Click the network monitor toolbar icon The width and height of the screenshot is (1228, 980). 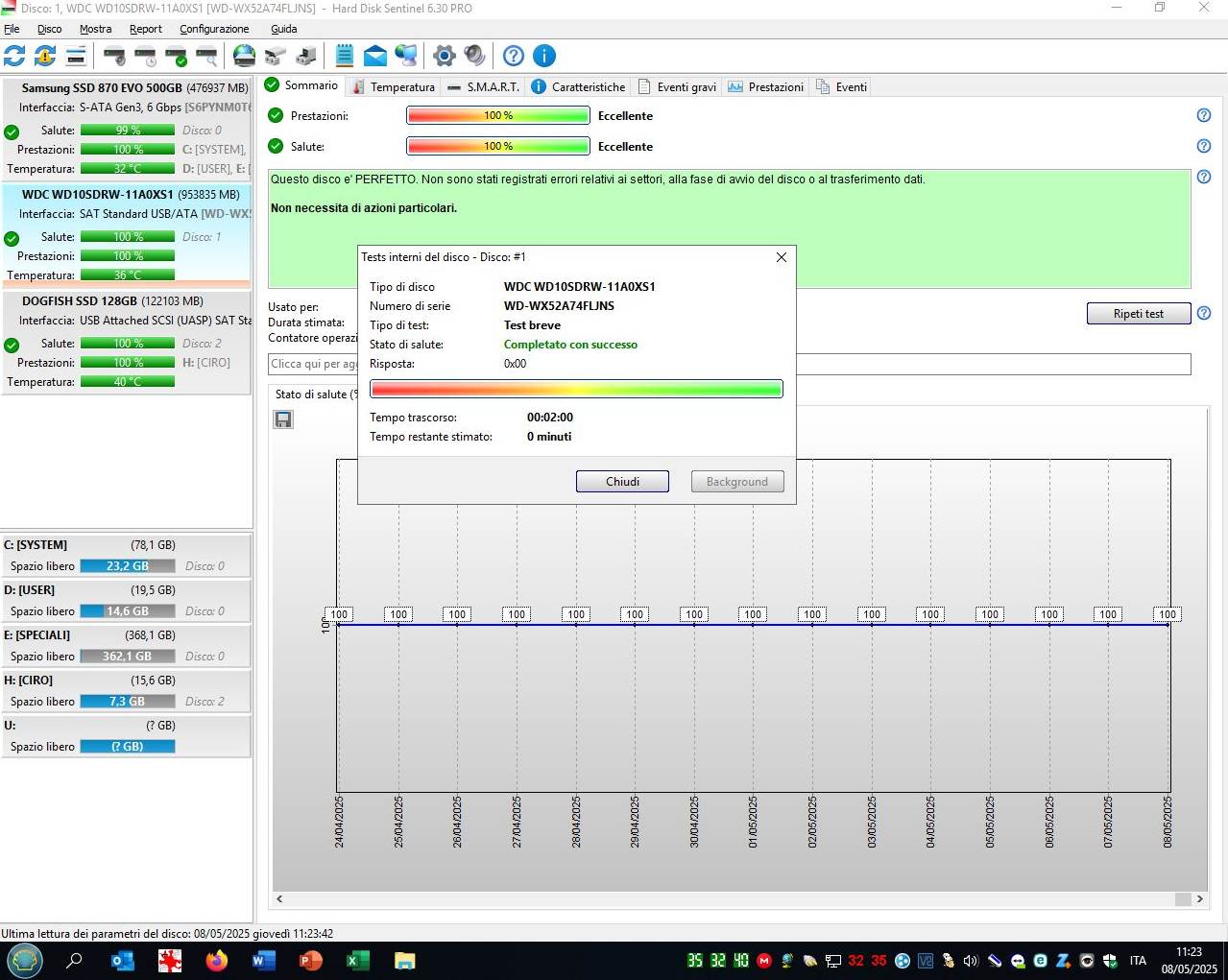(406, 56)
